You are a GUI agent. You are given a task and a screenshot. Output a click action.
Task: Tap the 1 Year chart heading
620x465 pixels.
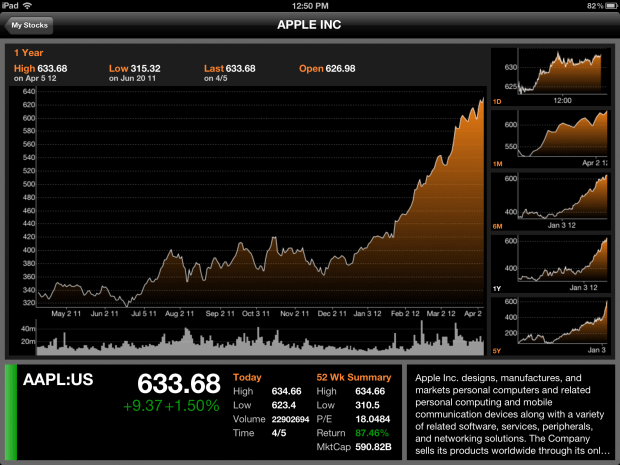tap(28, 53)
